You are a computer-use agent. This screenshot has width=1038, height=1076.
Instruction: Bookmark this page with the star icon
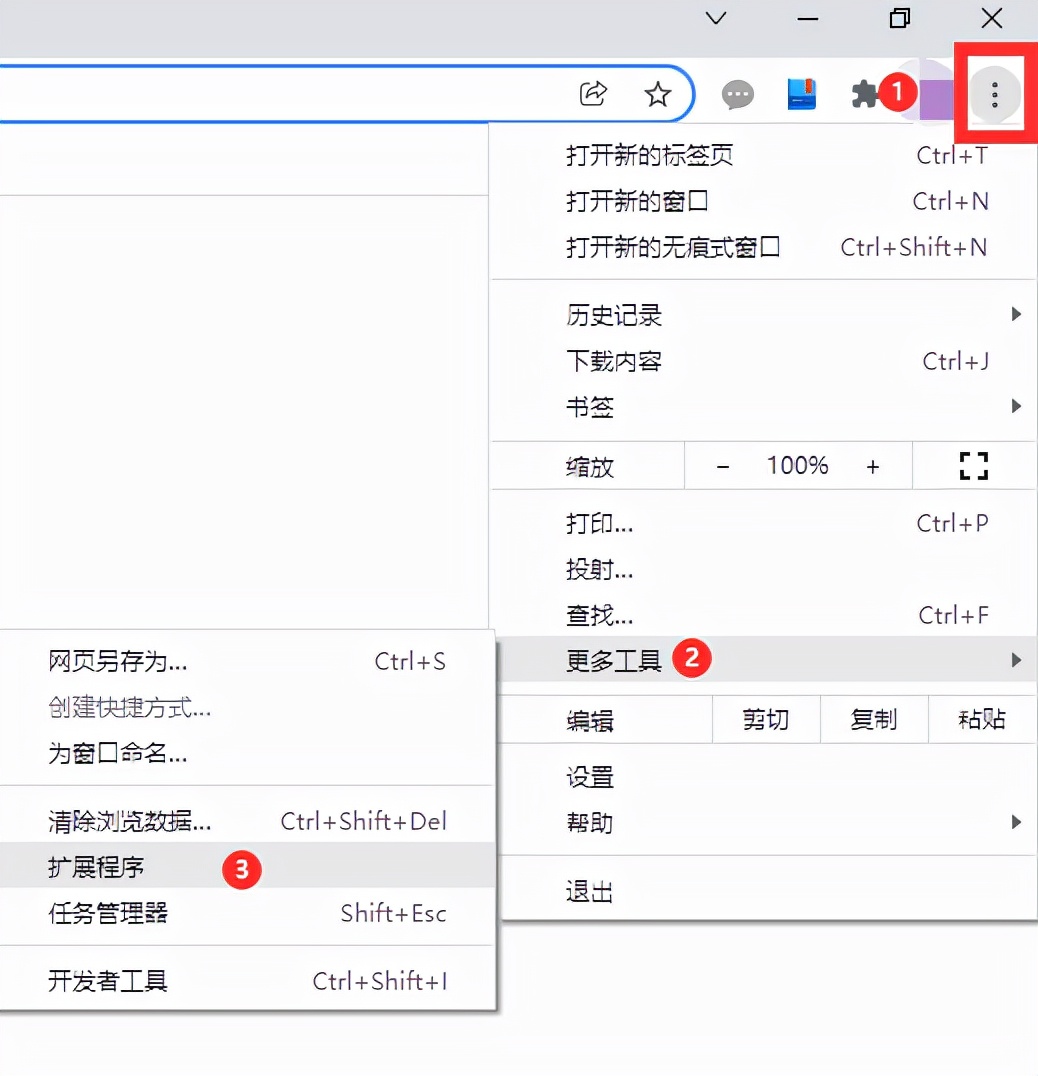(657, 94)
